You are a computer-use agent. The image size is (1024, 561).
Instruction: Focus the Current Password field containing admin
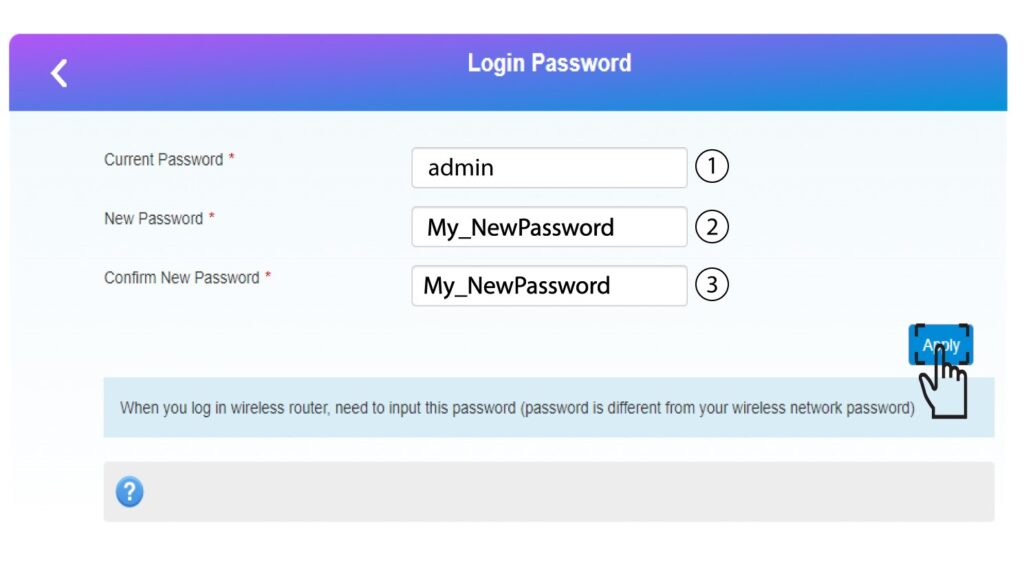click(x=549, y=168)
